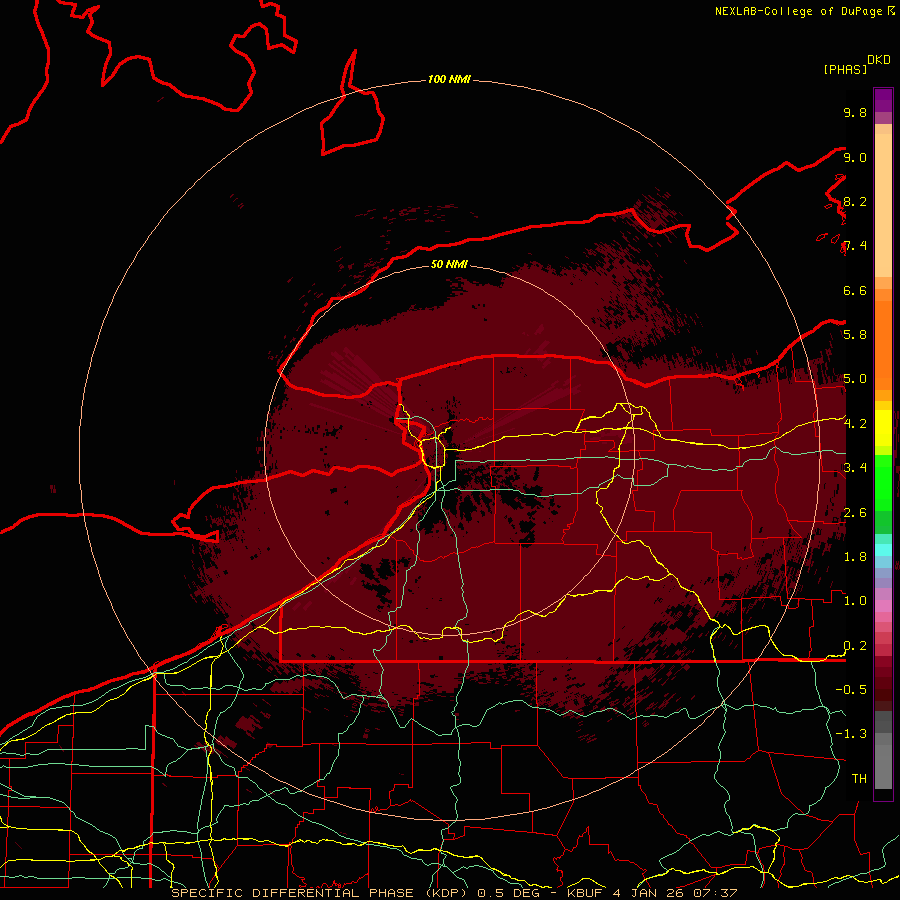The image size is (900, 900).
Task: Click the 07:37 timestamp
Action: tap(714, 893)
